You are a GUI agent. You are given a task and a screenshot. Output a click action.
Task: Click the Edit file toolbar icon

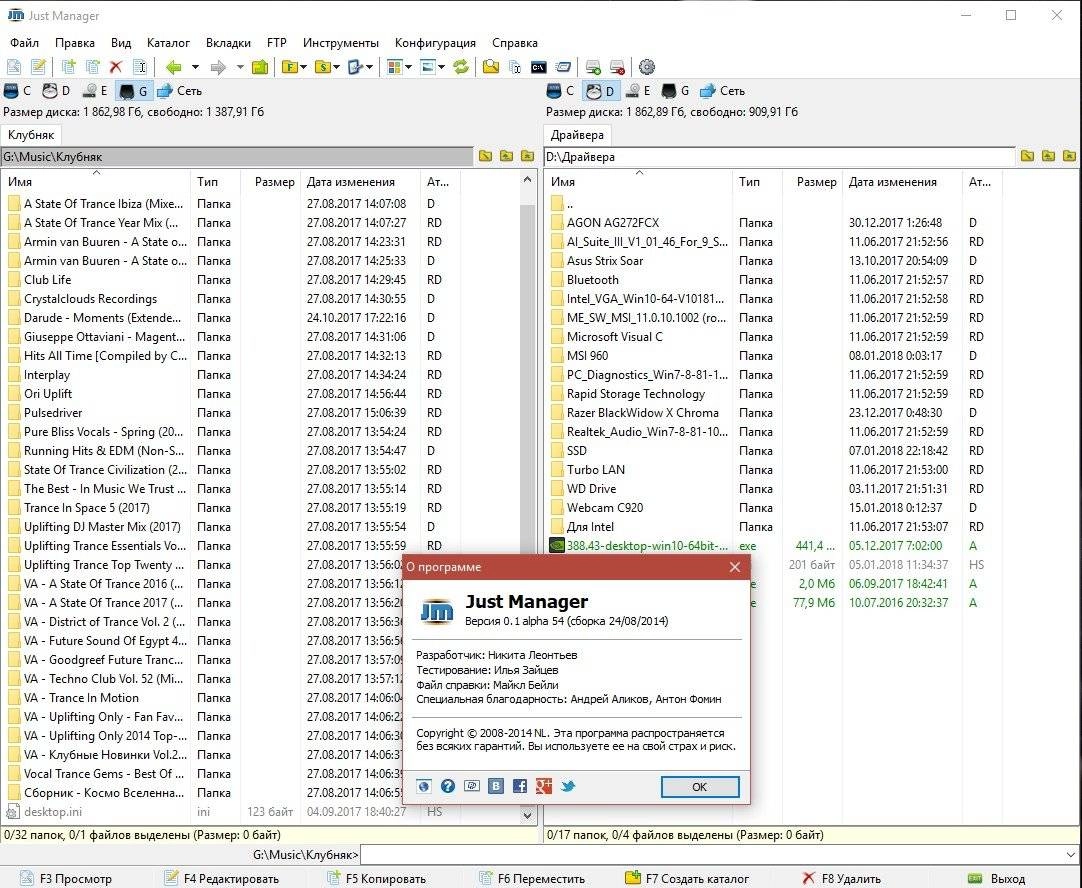[39, 67]
